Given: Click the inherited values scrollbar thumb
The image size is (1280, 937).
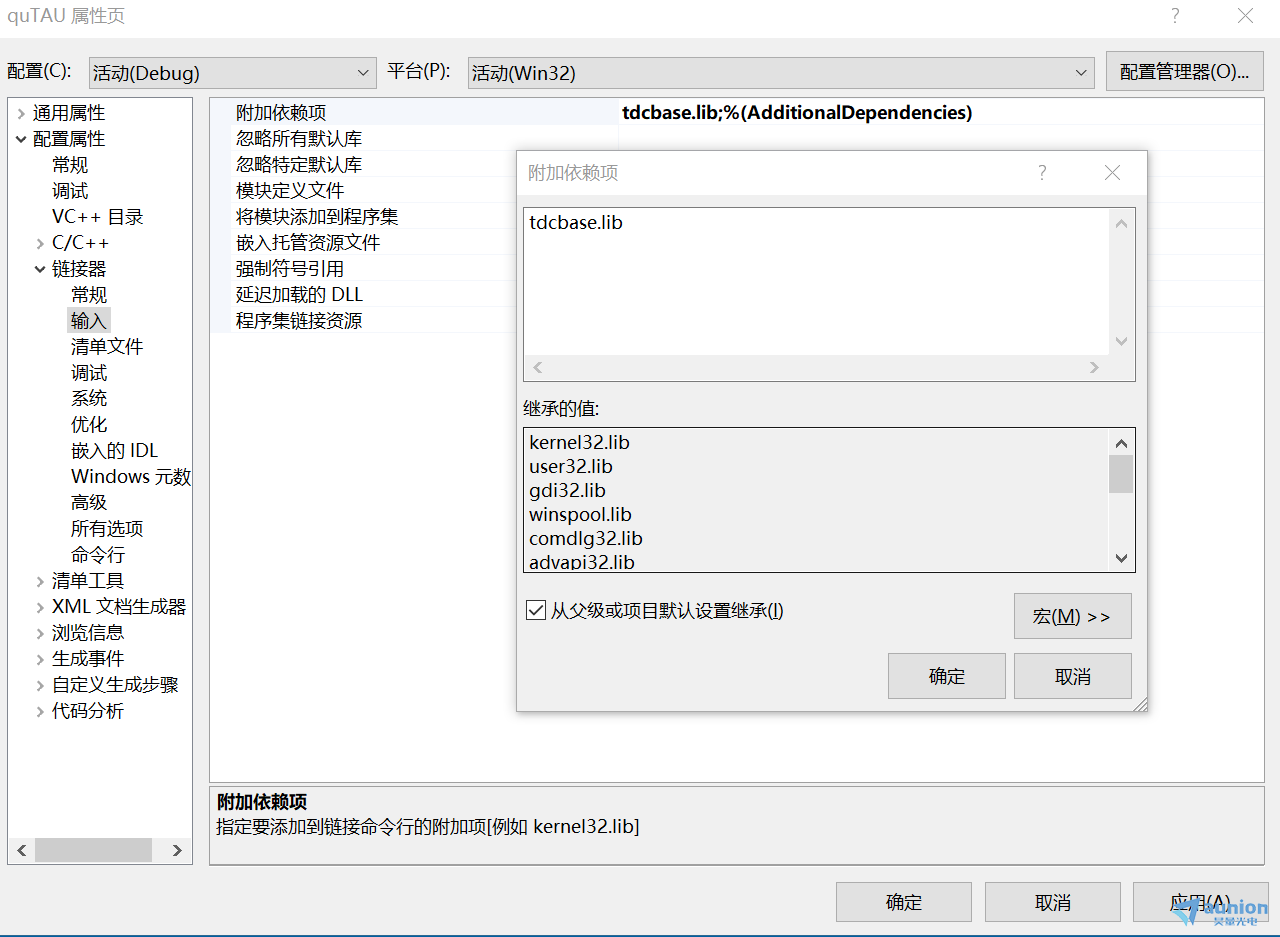Looking at the screenshot, I should pyautogui.click(x=1121, y=474).
